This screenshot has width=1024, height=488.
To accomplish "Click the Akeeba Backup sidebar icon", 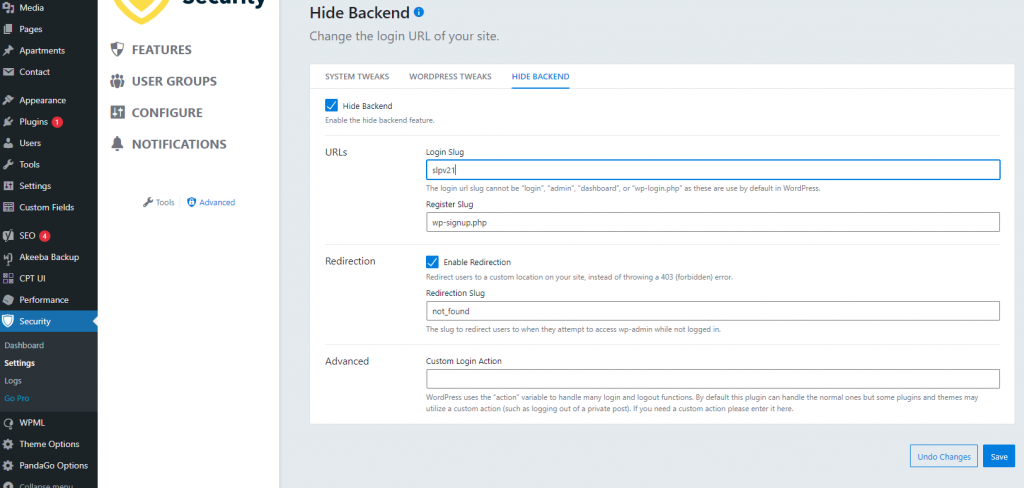I will pos(9,257).
